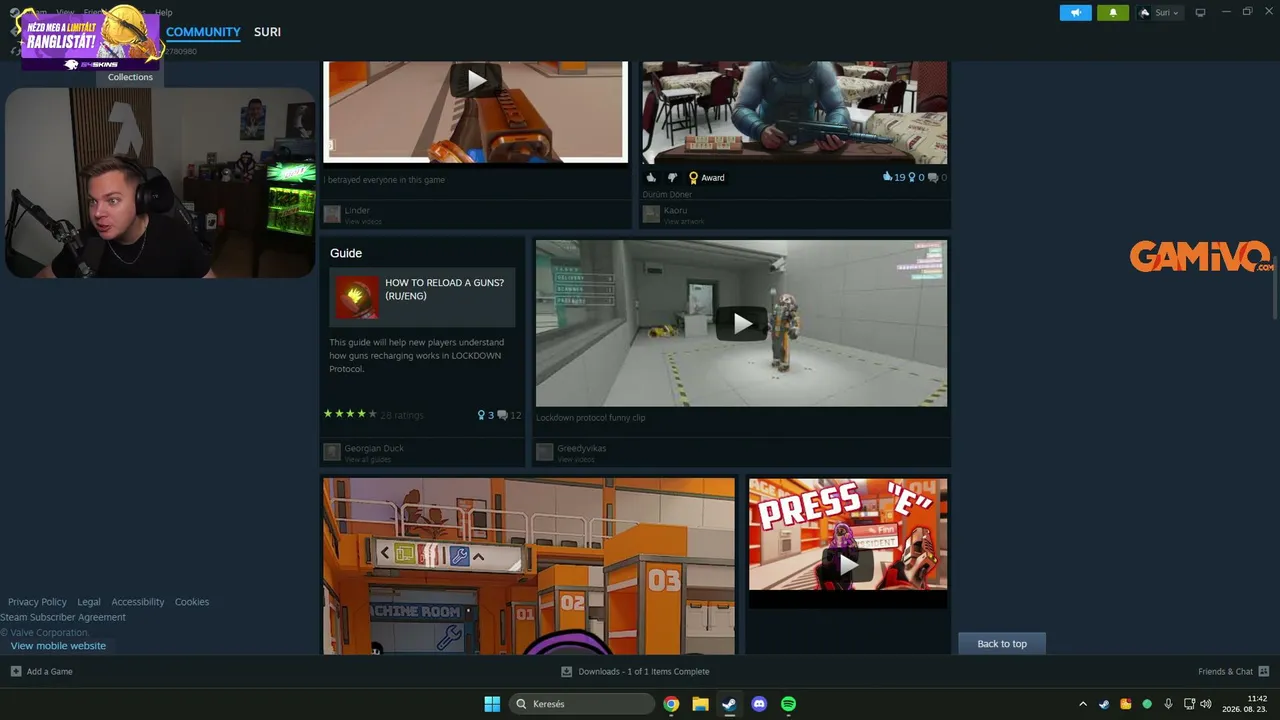Click the Steam system tray icon
This screenshot has height=720, width=1280.
click(x=1104, y=704)
